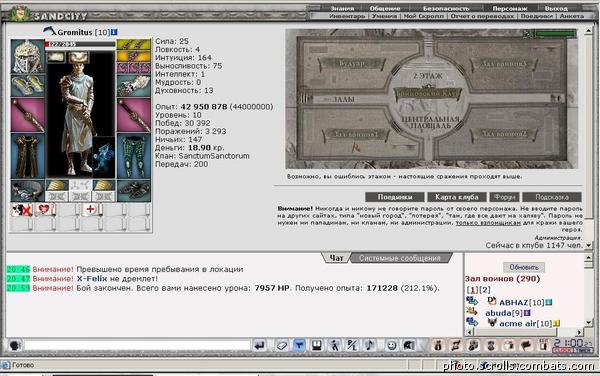This screenshot has height=376, width=600.
Task: Select the left-hand sword weapon slot
Action: click(x=28, y=115)
